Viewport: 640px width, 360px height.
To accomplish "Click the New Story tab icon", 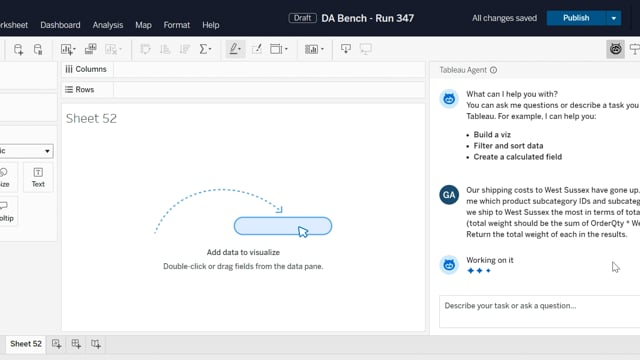I will point(96,344).
